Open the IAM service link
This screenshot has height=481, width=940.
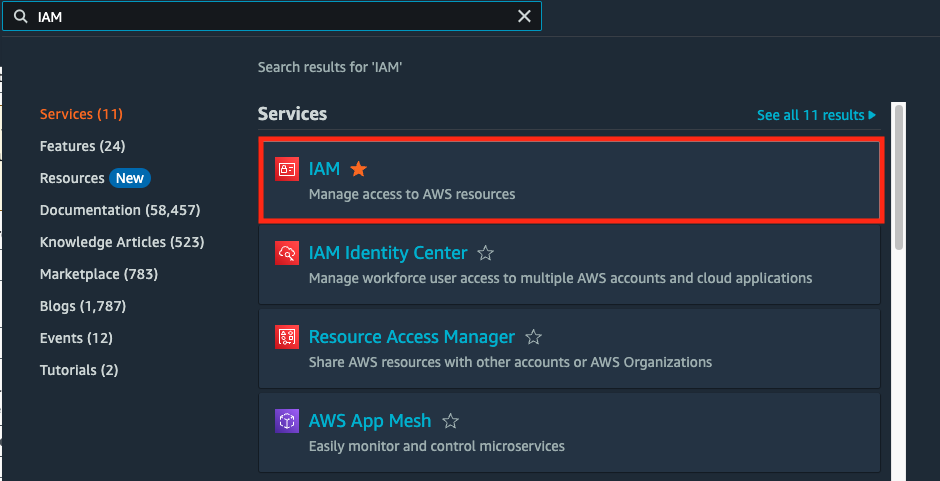pyautogui.click(x=324, y=169)
